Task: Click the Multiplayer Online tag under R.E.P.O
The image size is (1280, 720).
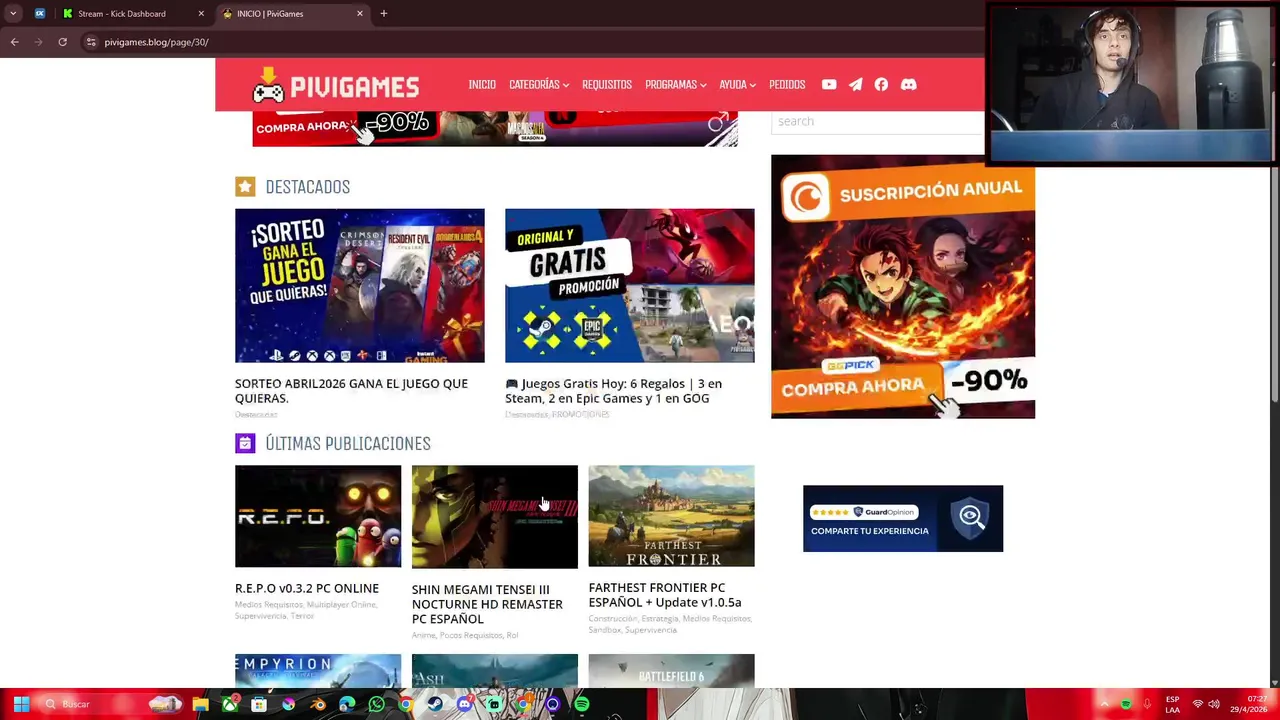Action: (341, 605)
